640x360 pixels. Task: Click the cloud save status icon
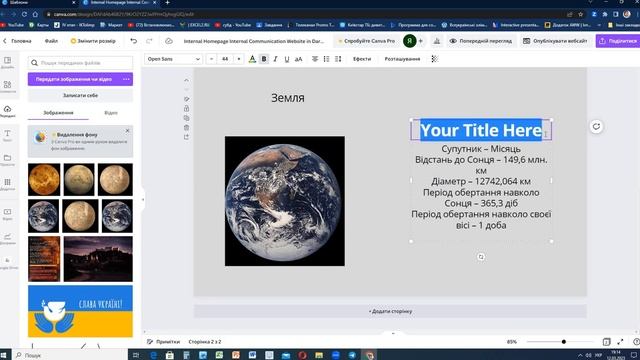[x=169, y=41]
